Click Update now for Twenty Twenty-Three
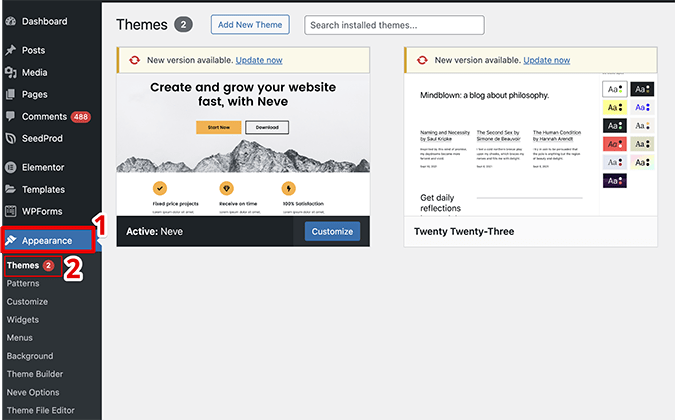 click(x=547, y=60)
